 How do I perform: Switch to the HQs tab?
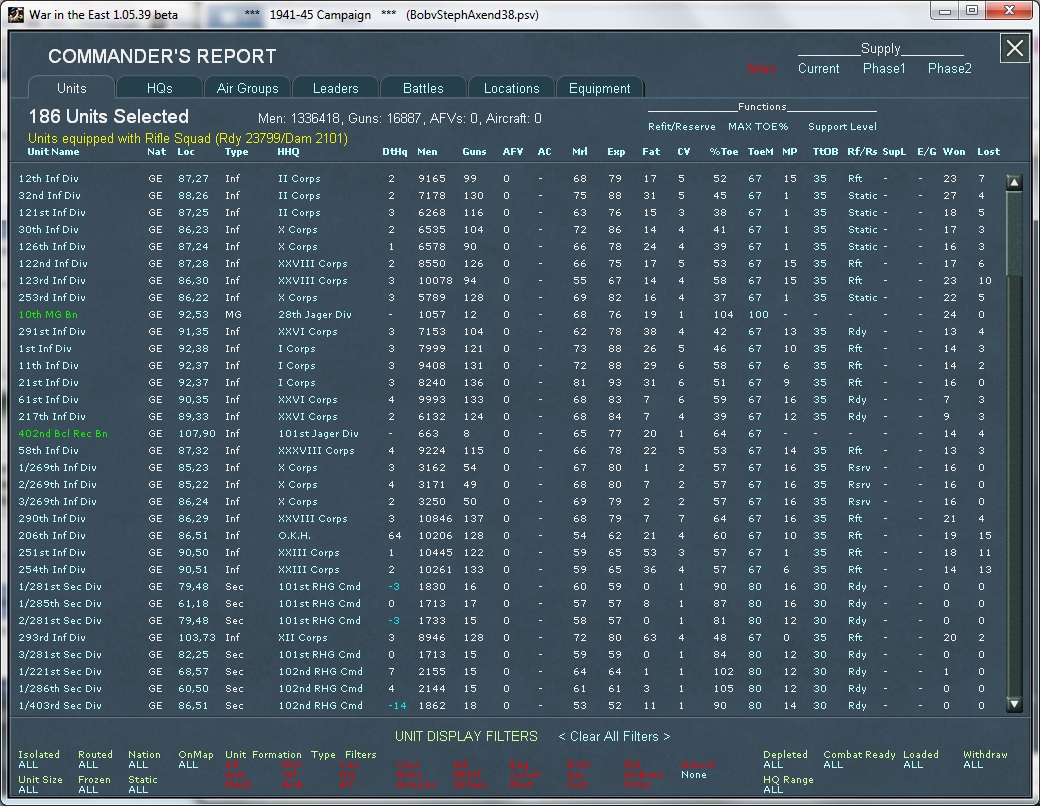point(159,88)
